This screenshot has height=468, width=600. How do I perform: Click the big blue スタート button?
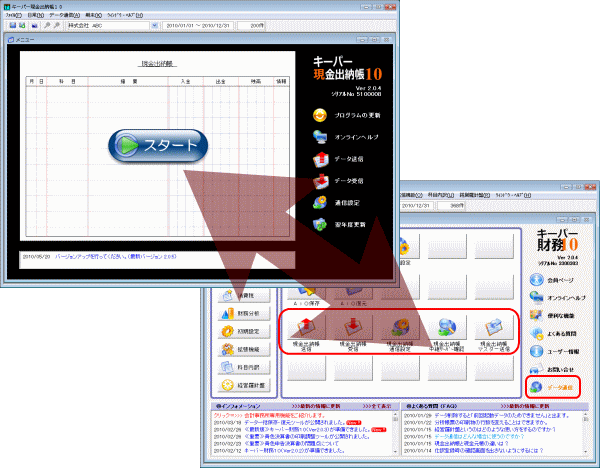[x=158, y=145]
